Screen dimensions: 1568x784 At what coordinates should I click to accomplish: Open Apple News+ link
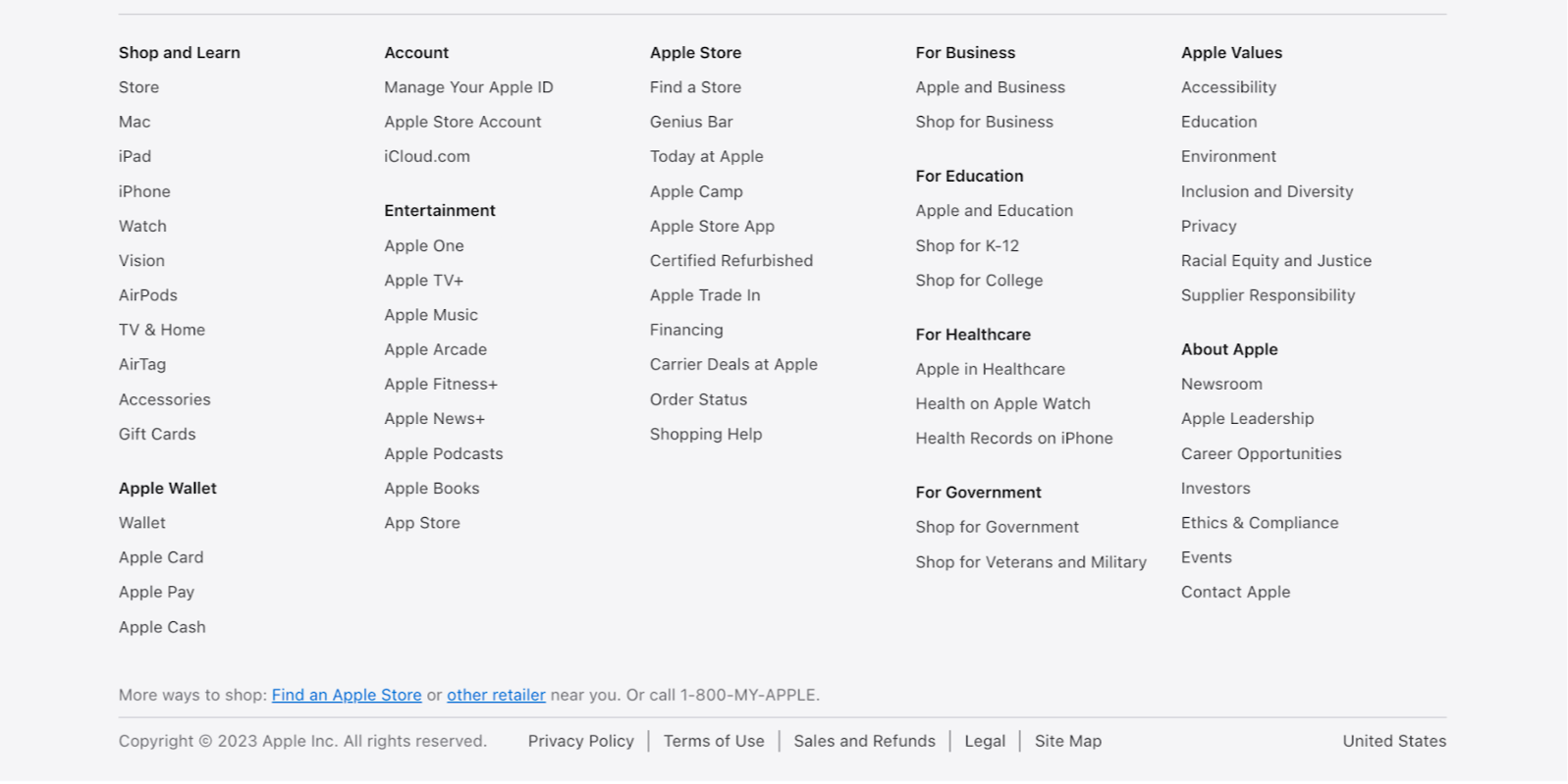(x=434, y=418)
